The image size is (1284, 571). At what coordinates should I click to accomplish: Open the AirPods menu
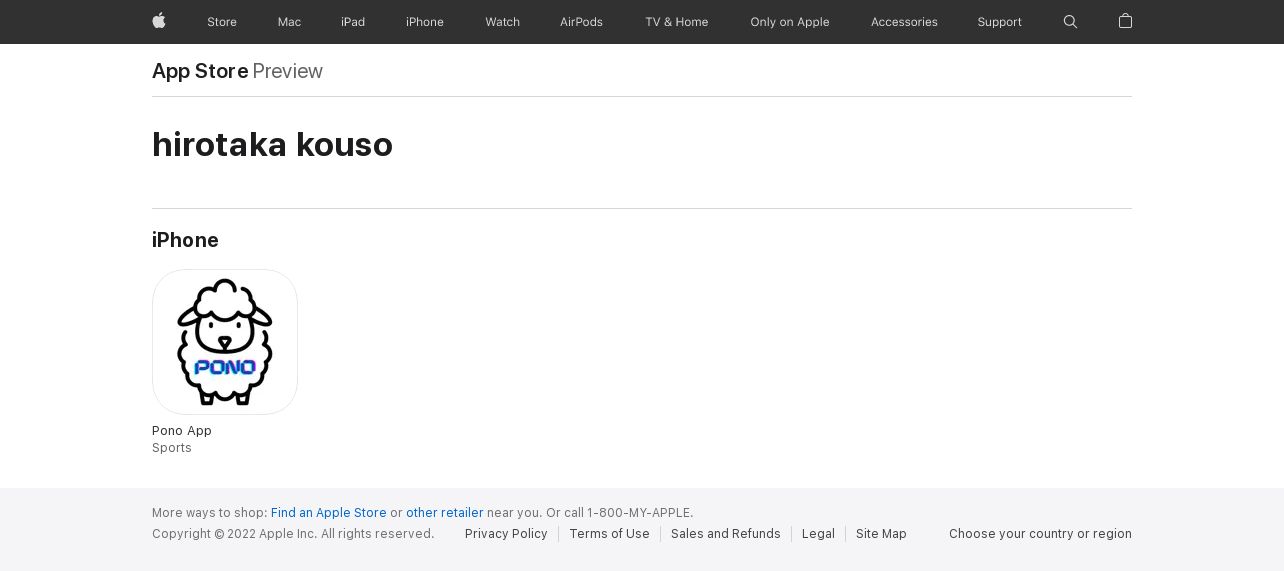pos(581,22)
